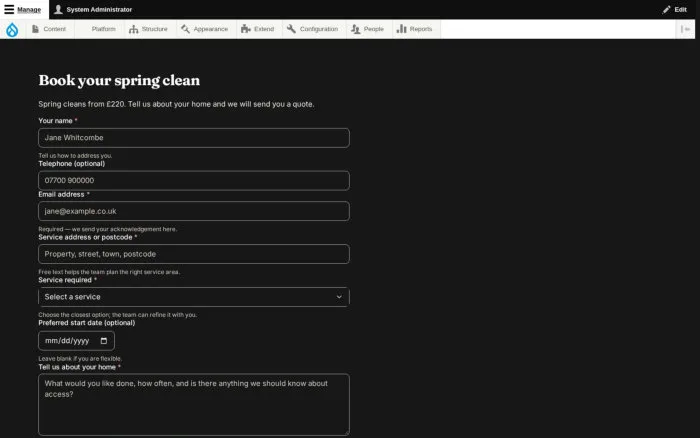Select the Service address or postcode field
Screen dimensions: 700x438
coord(194,254)
